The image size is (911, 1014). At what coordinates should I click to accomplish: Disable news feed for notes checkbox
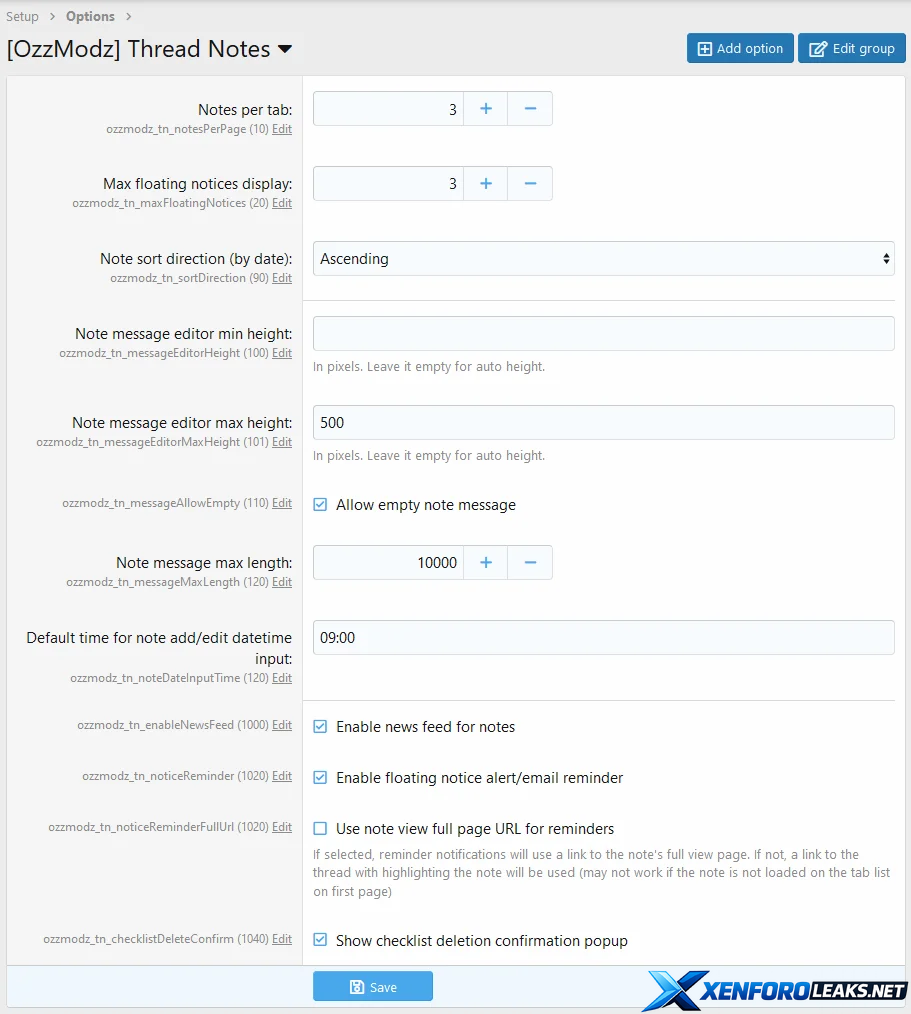click(x=320, y=727)
